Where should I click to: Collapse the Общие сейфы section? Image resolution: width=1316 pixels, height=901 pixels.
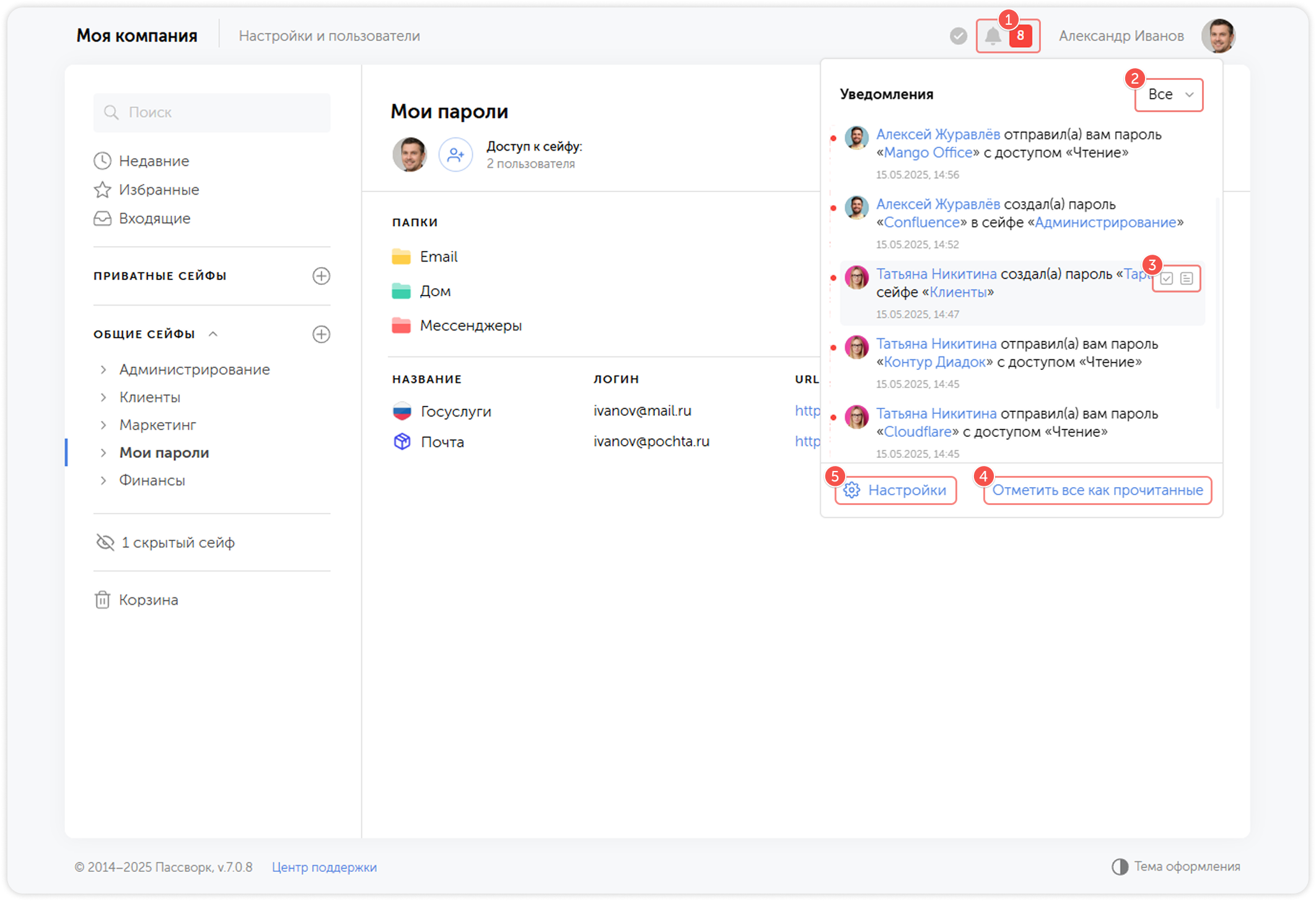coord(213,334)
